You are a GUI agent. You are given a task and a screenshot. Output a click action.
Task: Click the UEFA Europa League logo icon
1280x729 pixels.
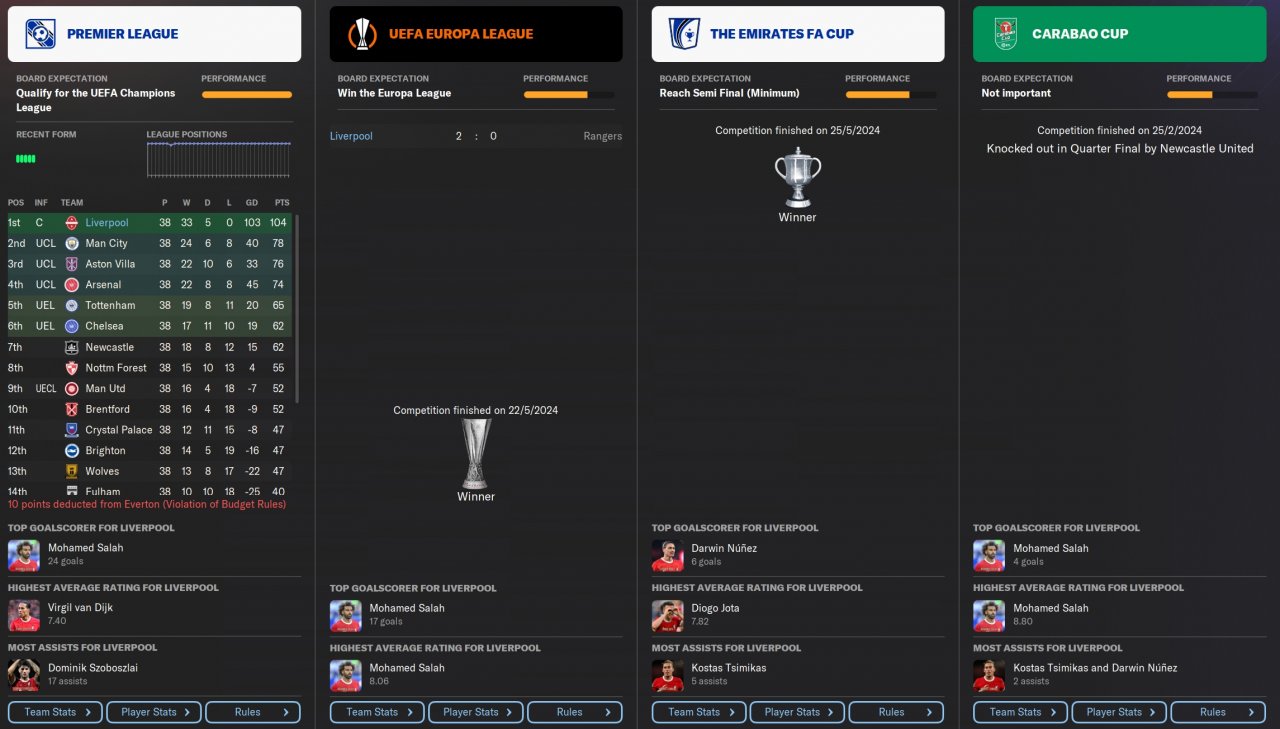coord(362,34)
